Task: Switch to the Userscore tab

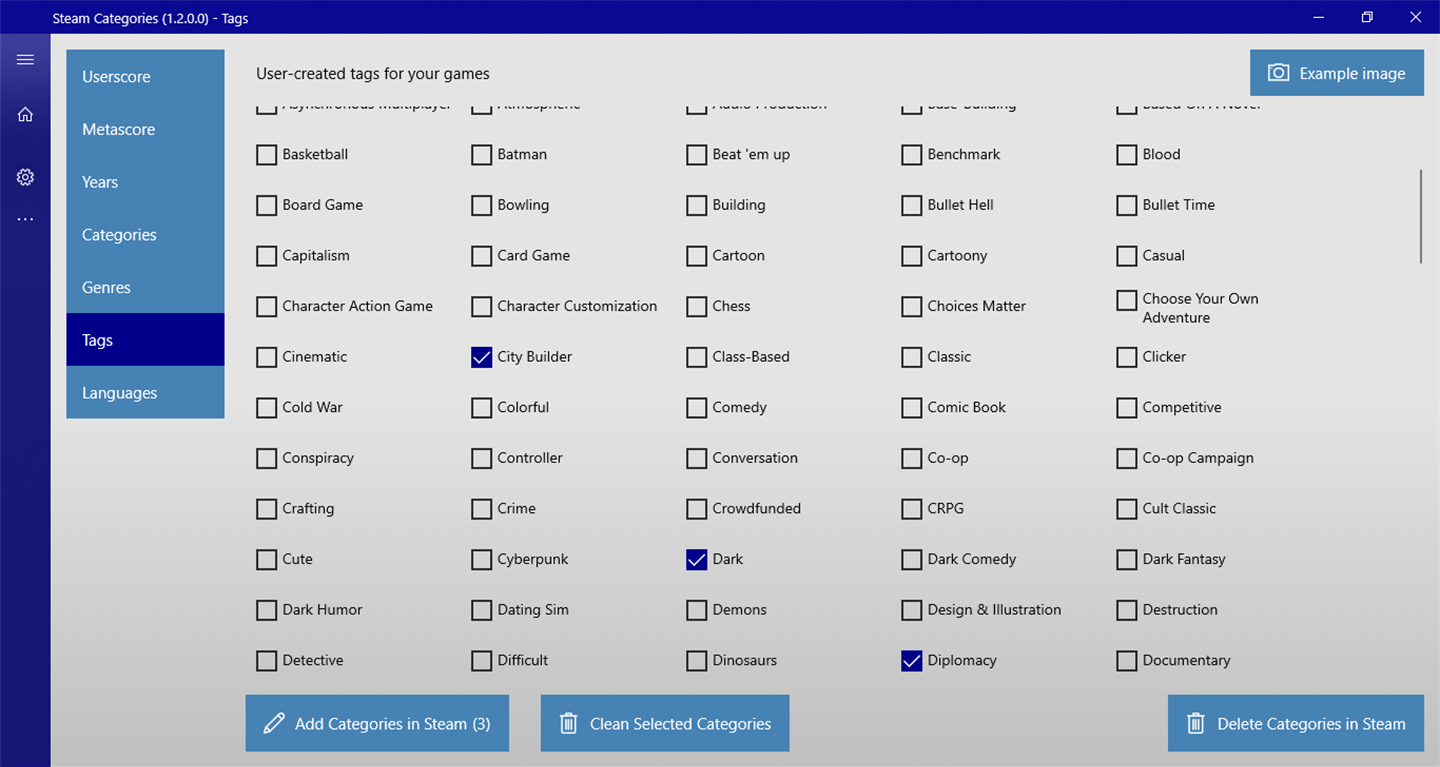Action: pos(145,77)
